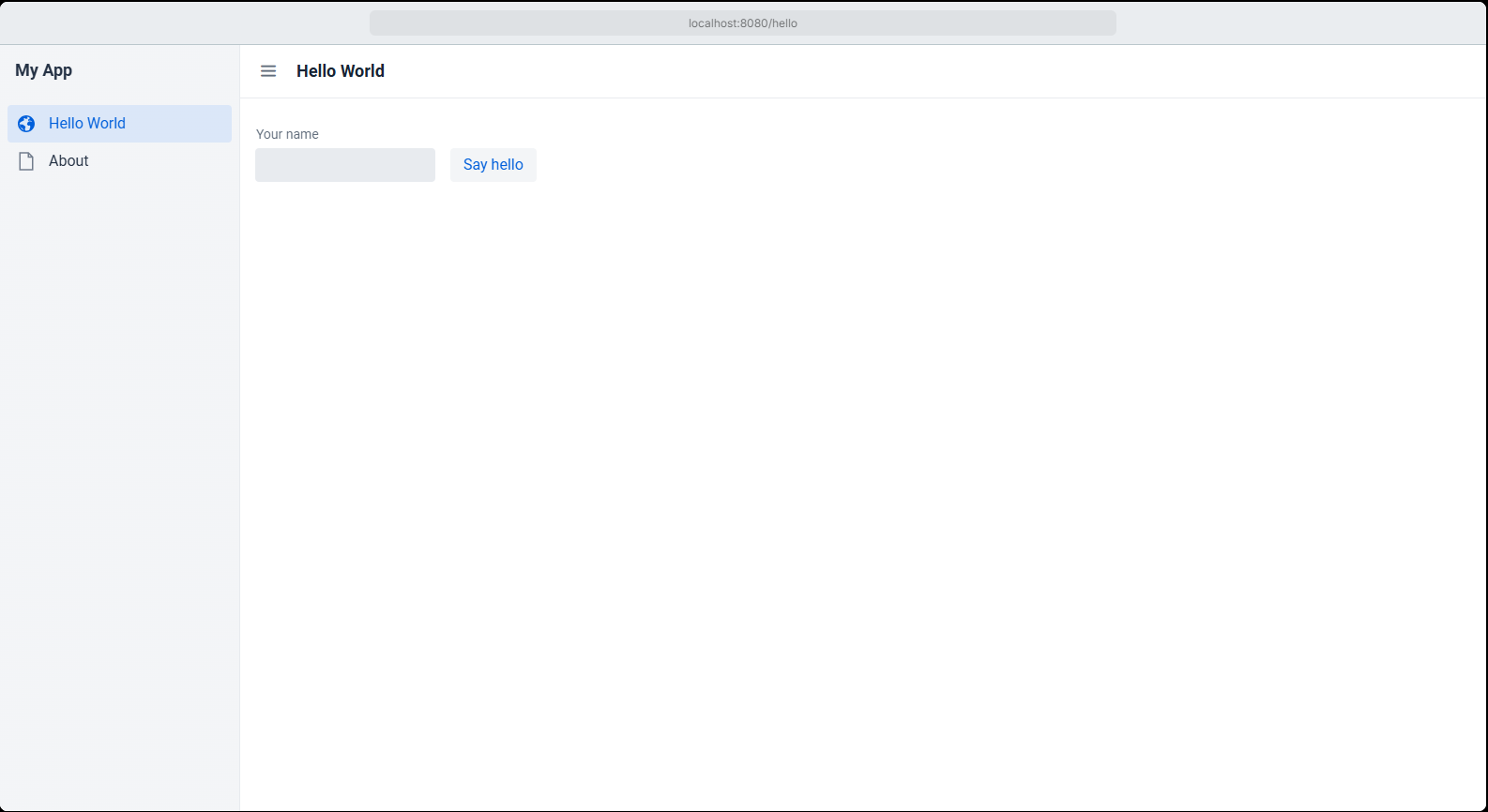This screenshot has width=1488, height=812.
Task: Click the My App sidebar title
Action: (44, 70)
